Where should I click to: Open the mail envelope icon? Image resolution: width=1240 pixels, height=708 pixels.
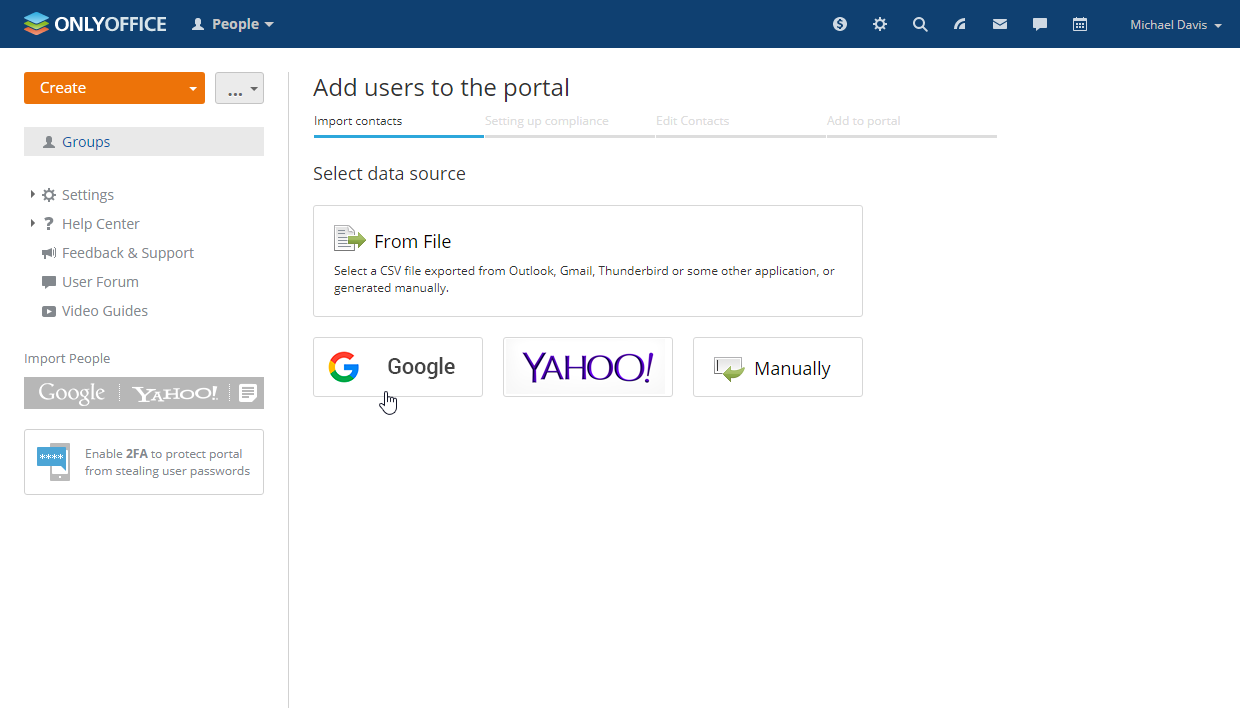[x=1000, y=24]
